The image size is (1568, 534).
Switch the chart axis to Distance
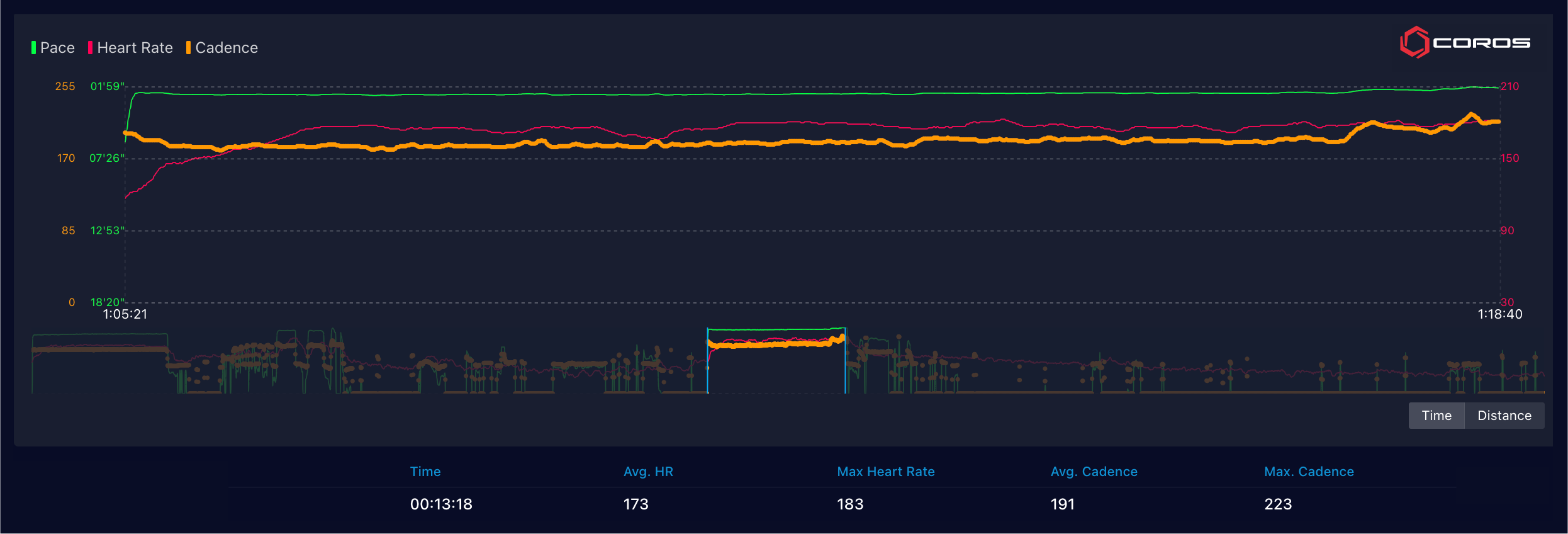(x=1504, y=416)
